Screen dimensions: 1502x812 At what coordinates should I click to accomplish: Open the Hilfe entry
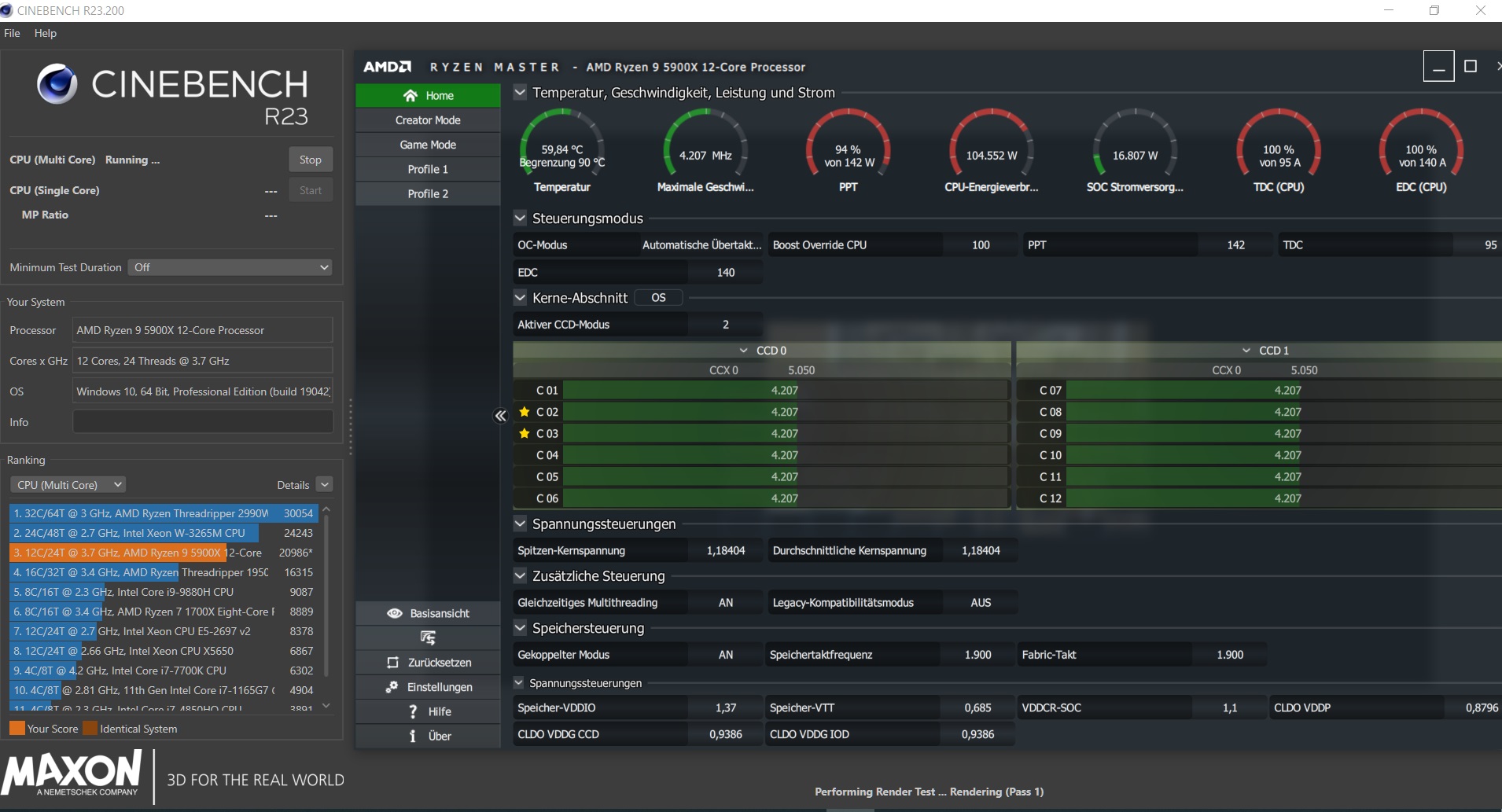click(x=428, y=711)
